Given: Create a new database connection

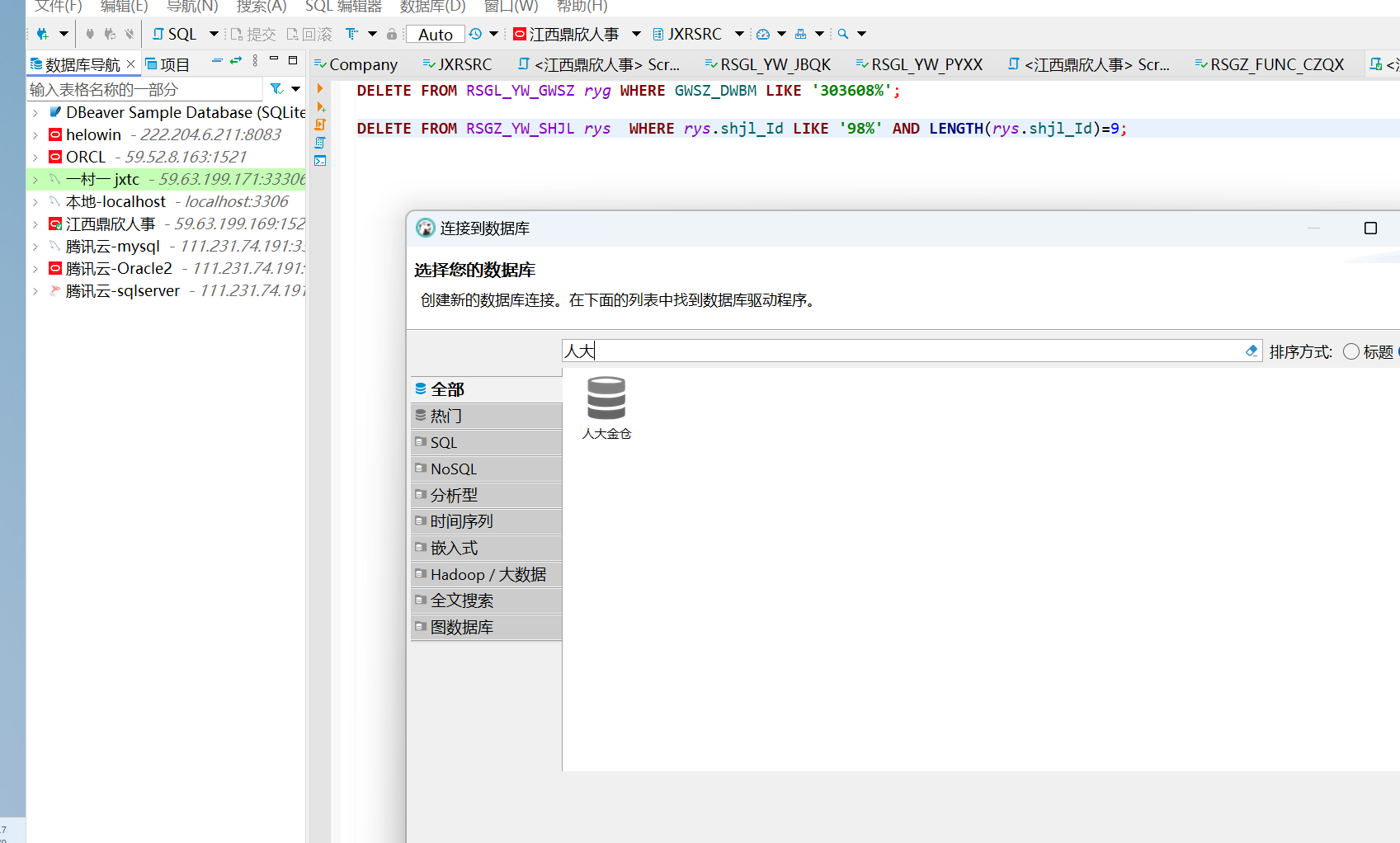Looking at the screenshot, I should [43, 34].
